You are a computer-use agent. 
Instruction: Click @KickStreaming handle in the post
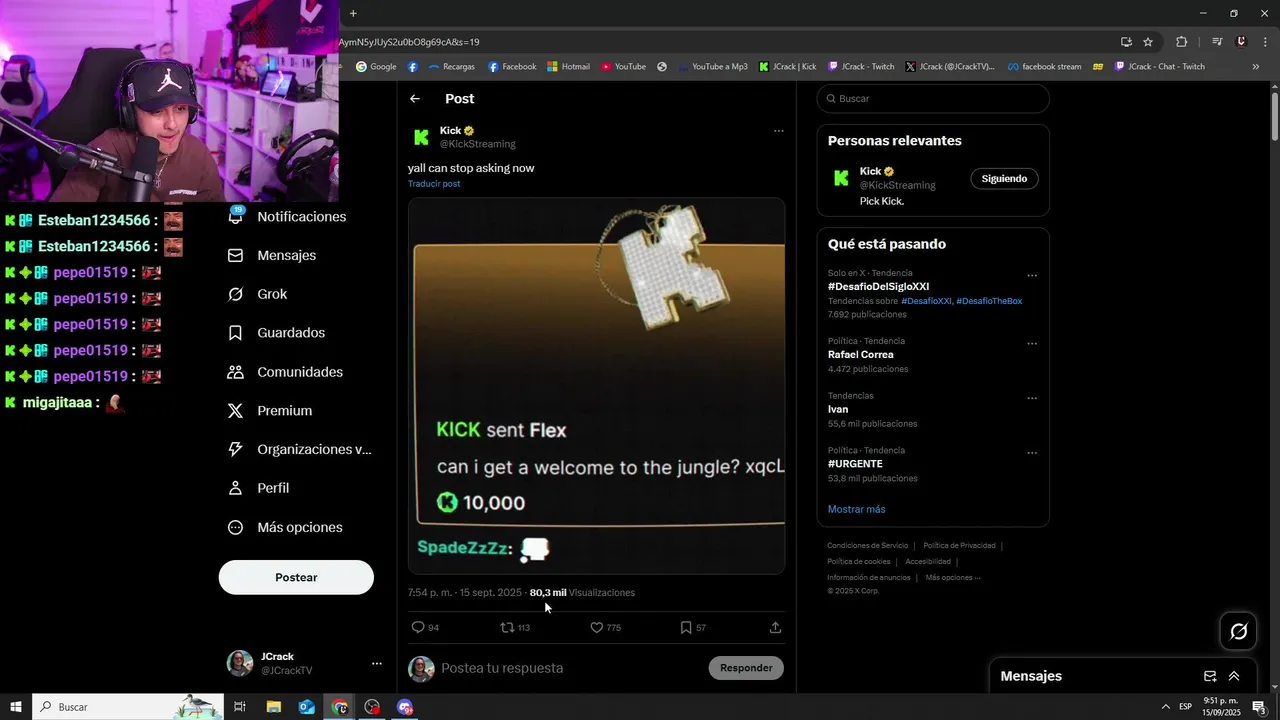(x=478, y=144)
